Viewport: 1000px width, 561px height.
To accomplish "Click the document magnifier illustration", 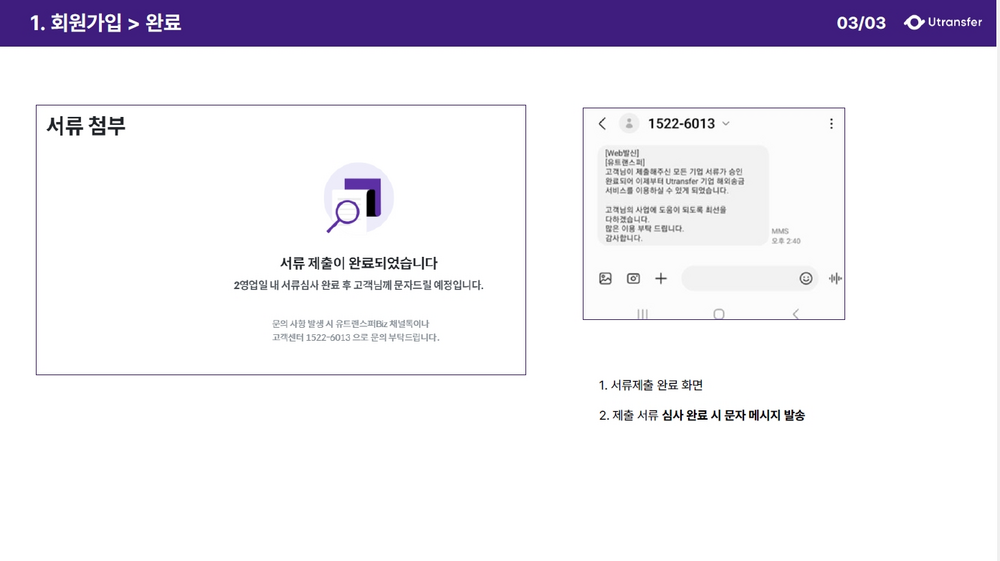I will click(358, 198).
